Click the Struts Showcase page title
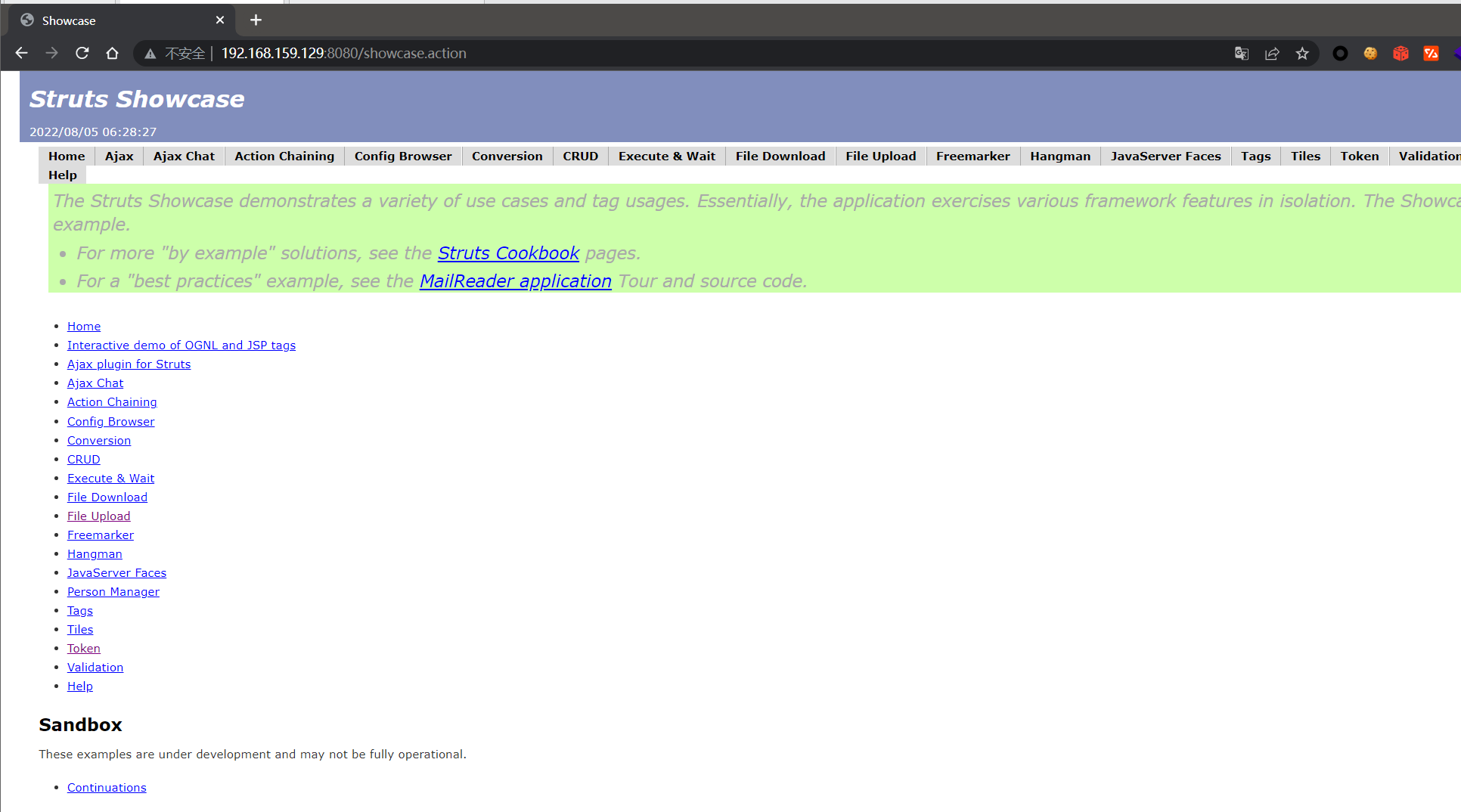 pos(137,99)
